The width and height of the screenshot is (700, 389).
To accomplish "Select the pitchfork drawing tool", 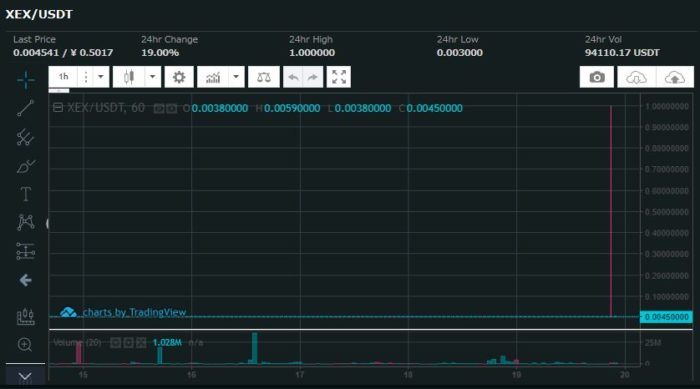I will click(25, 138).
